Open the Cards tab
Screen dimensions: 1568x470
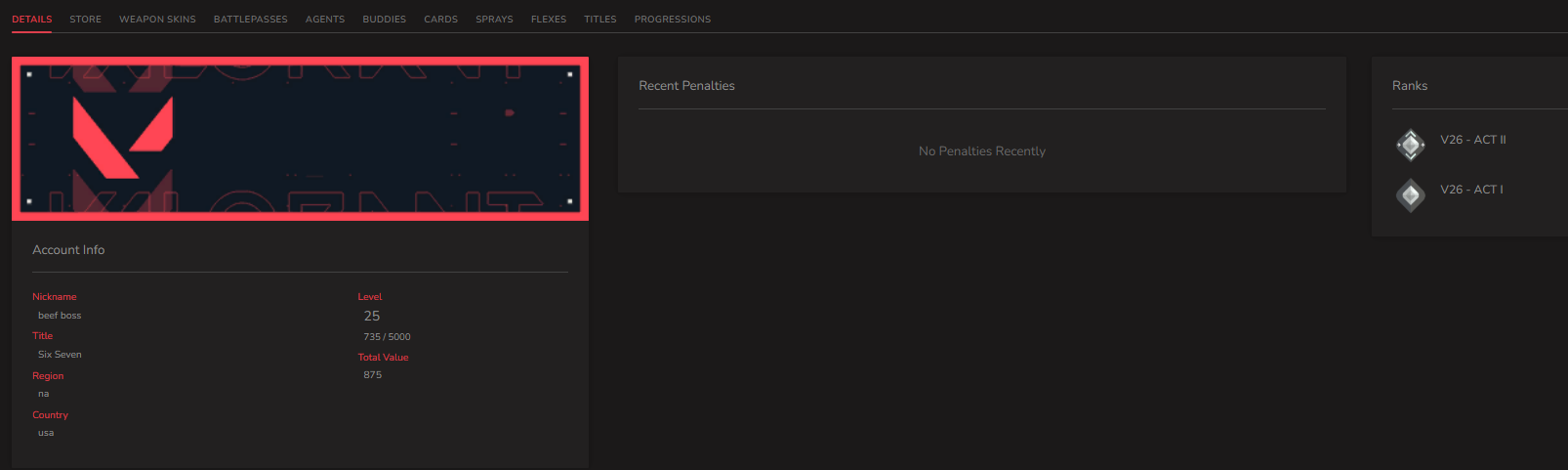click(x=440, y=20)
